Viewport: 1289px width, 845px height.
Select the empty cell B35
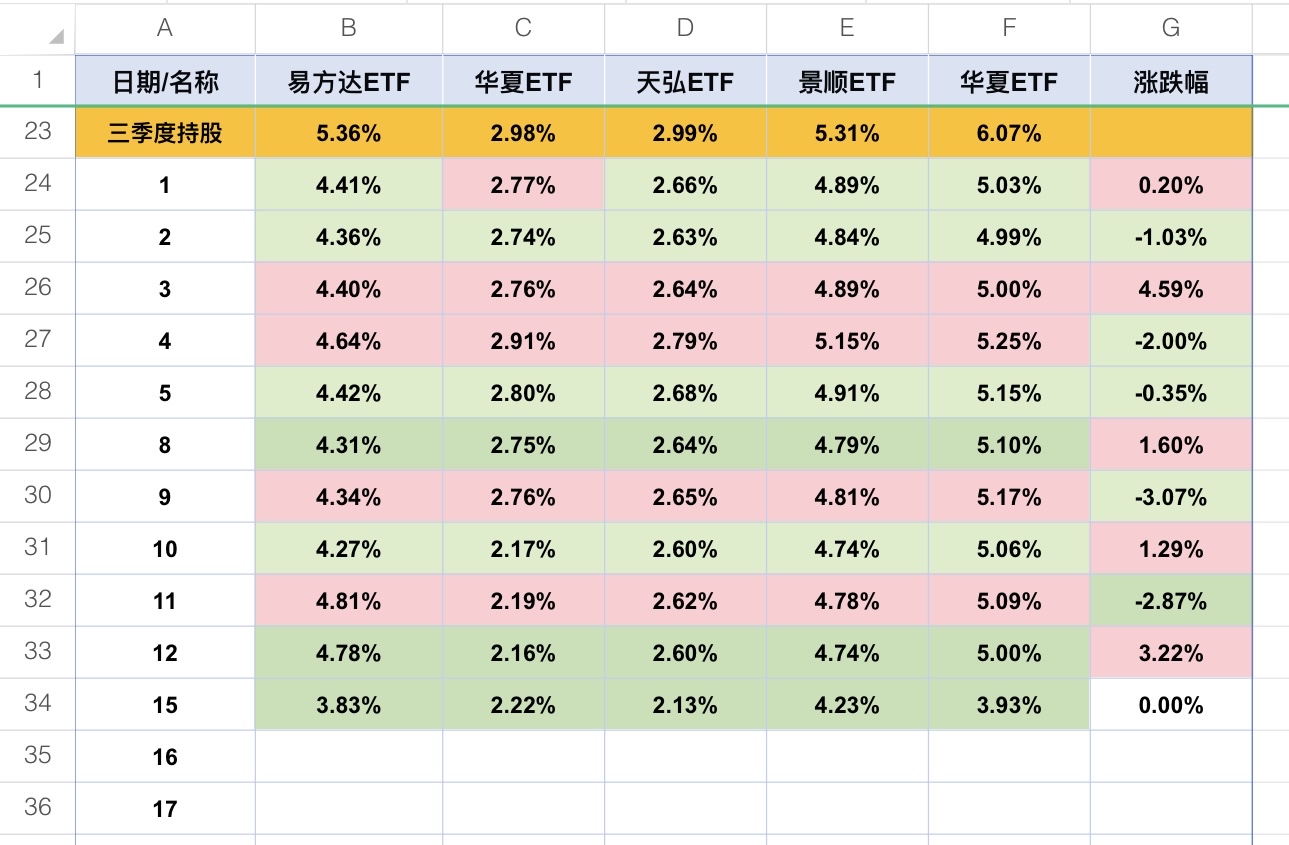coord(349,757)
